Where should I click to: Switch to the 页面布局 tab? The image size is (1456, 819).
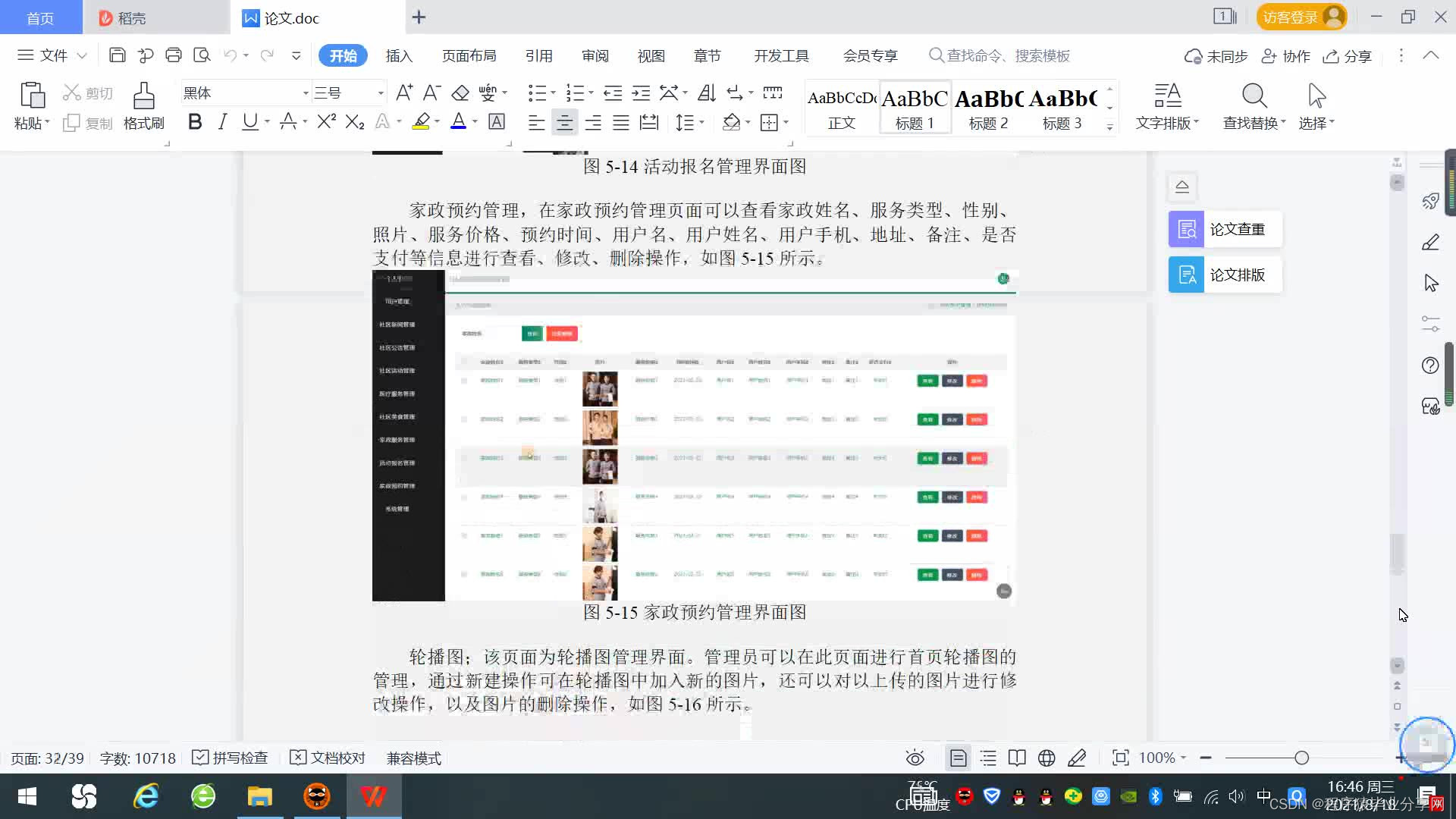coord(469,56)
